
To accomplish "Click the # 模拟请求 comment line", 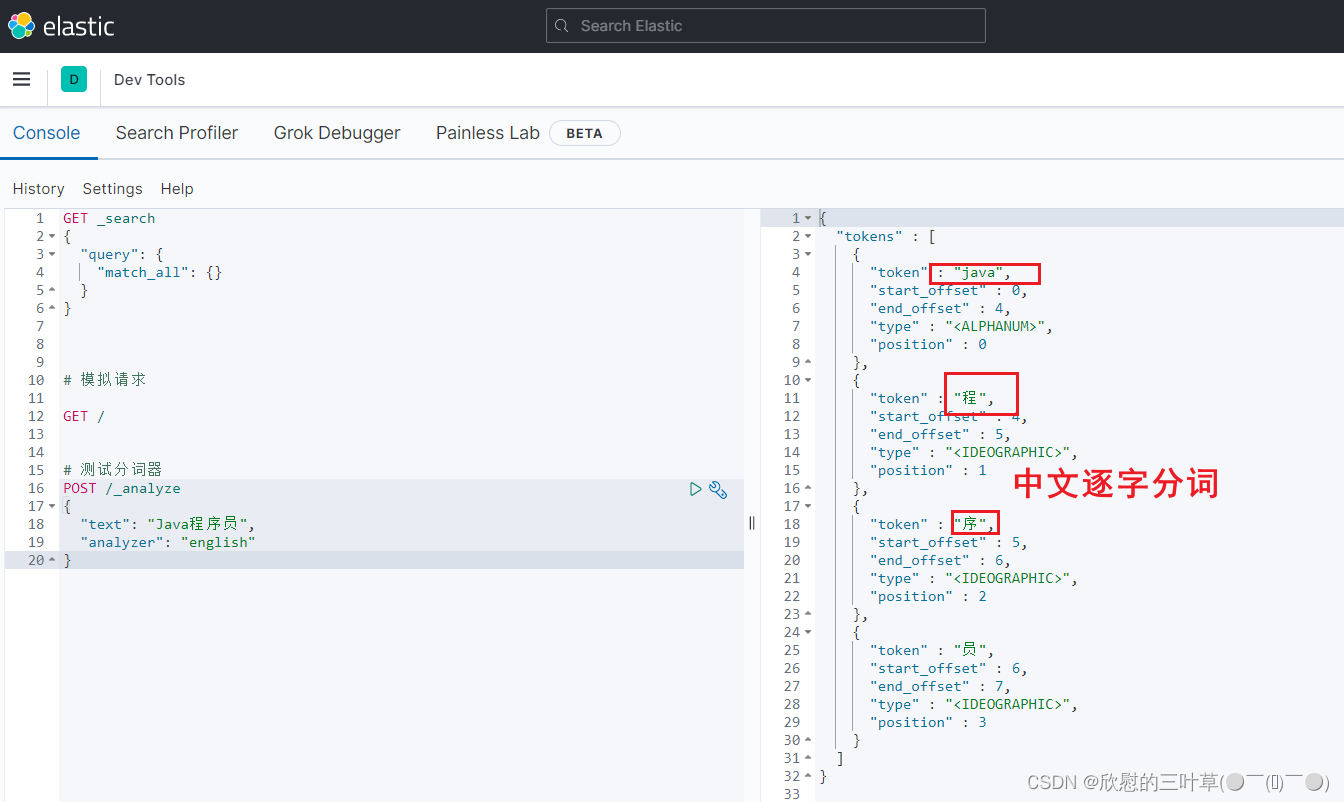I will [x=105, y=380].
